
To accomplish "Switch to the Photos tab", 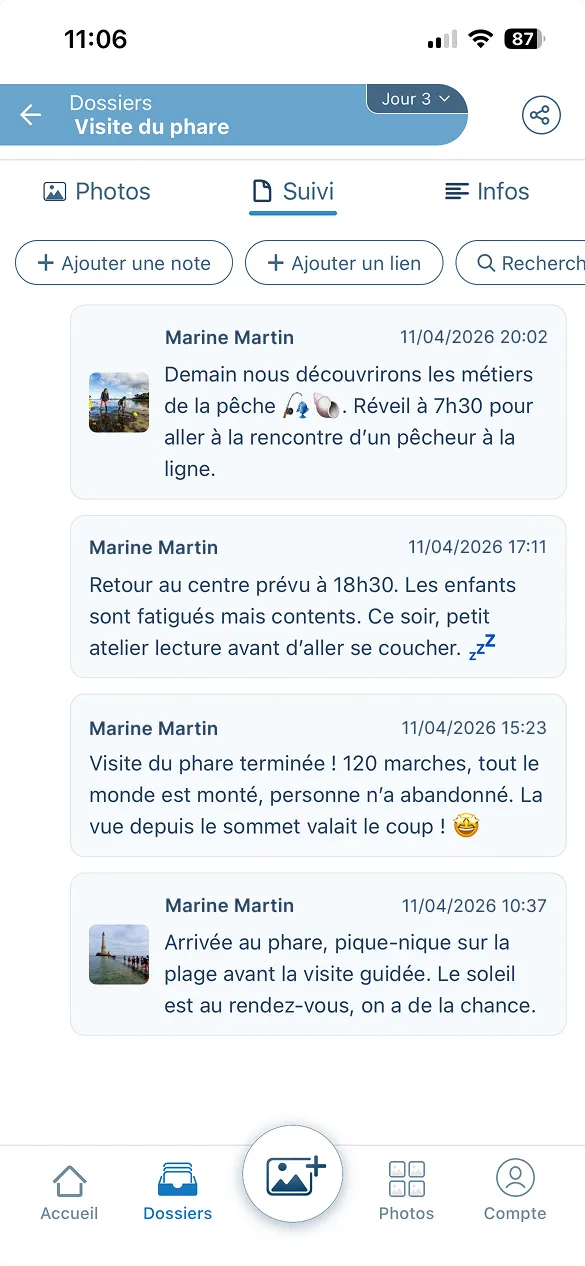I will [x=96, y=191].
